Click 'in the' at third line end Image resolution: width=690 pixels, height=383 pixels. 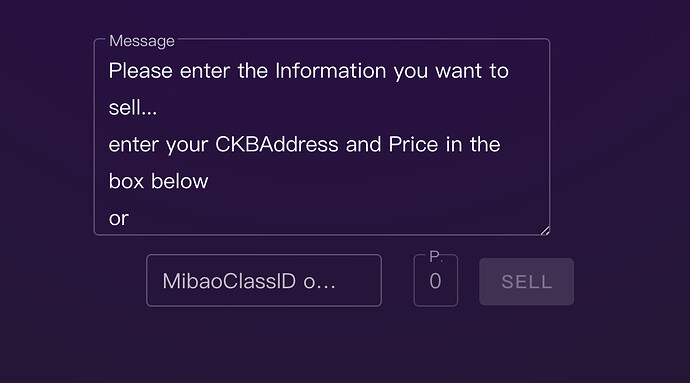(473, 144)
